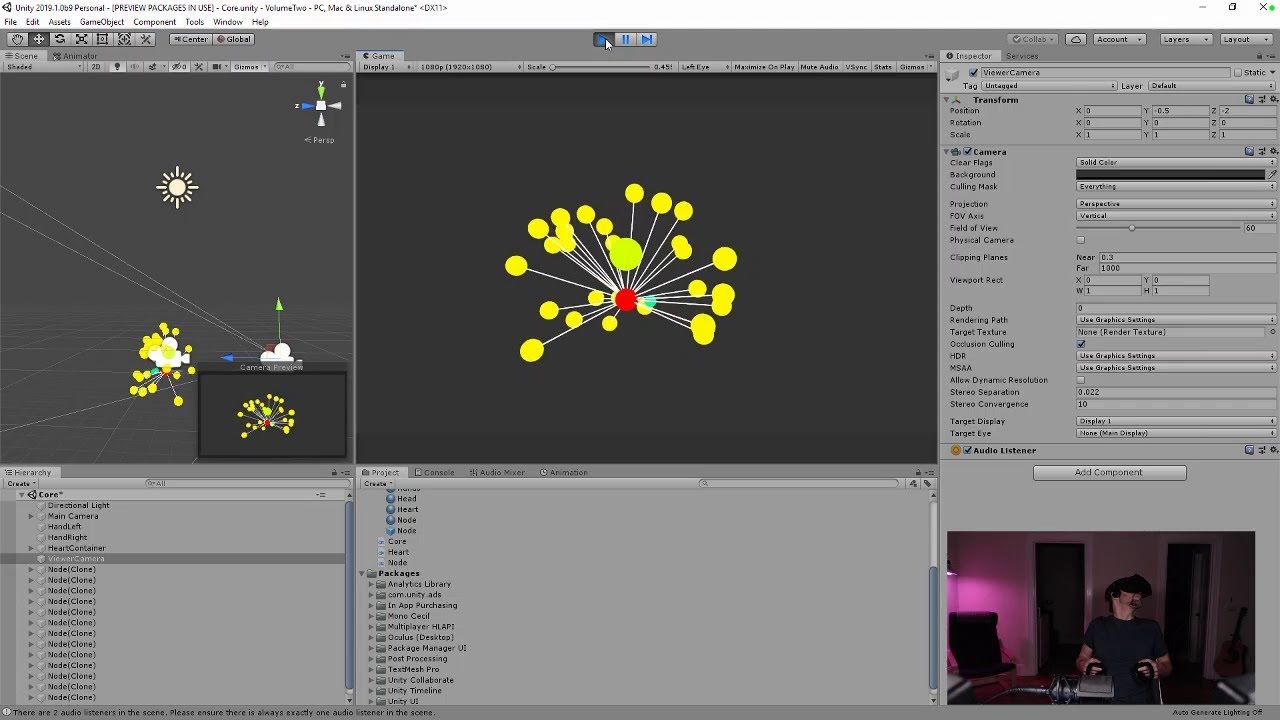
Task: Enable the Physical Camera checkbox
Action: tap(1081, 240)
